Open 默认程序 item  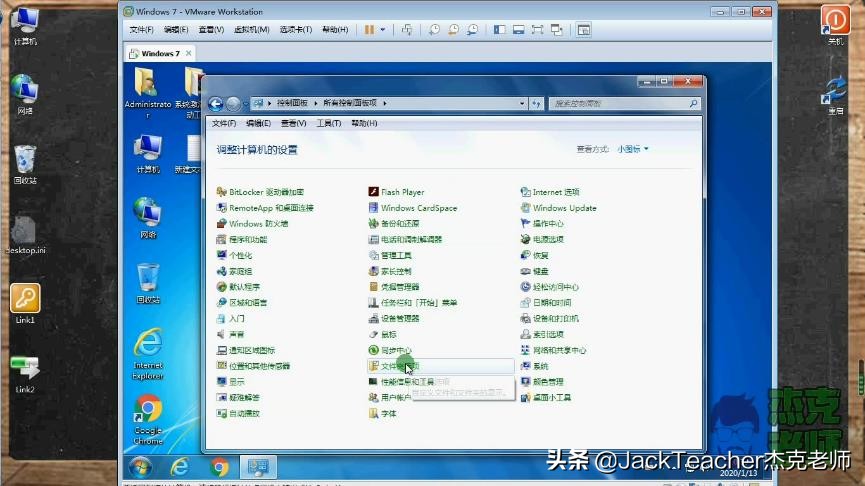[x=238, y=287]
